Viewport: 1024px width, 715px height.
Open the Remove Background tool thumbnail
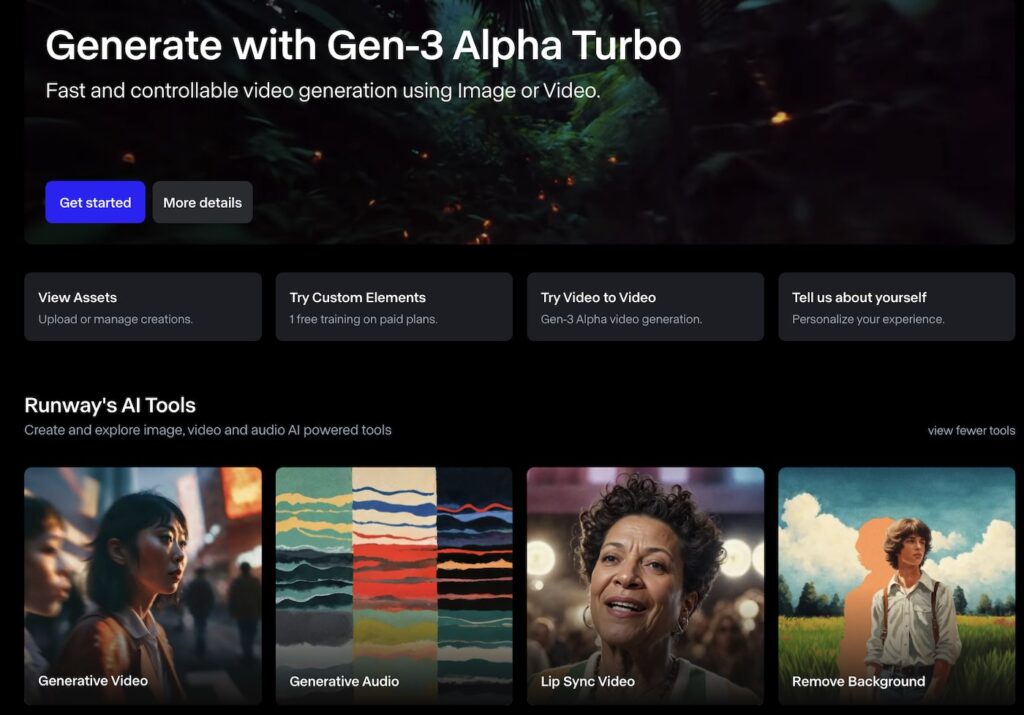pyautogui.click(x=896, y=570)
